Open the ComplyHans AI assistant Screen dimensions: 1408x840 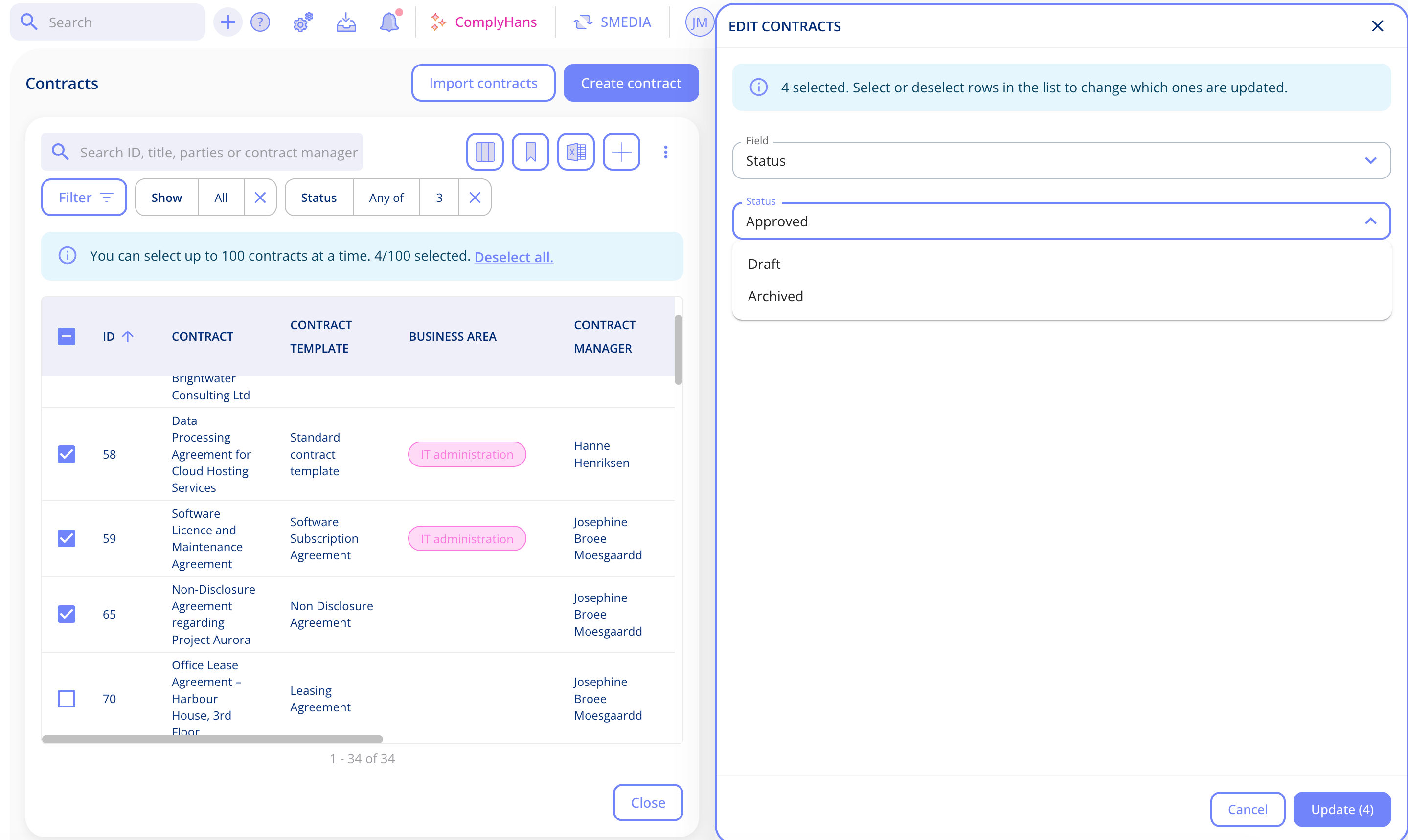pyautogui.click(x=484, y=22)
